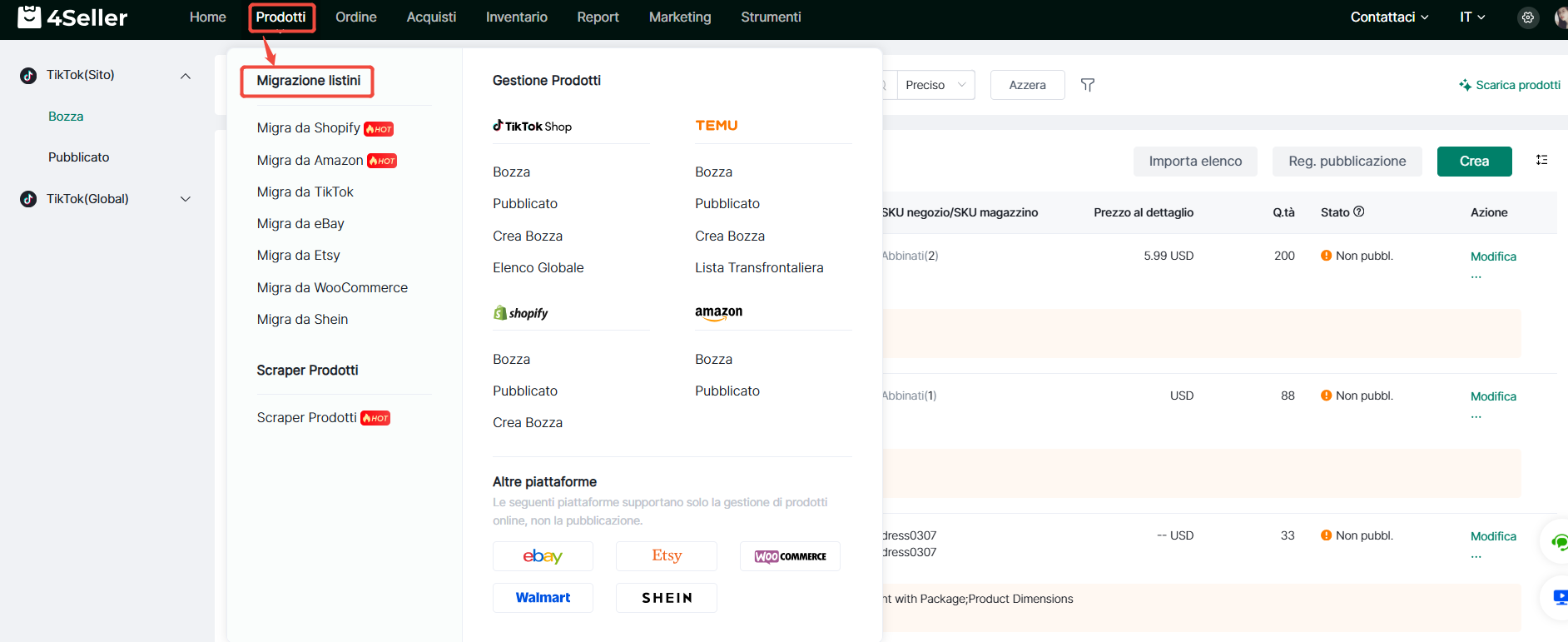Open Bozza under TEMU
The width and height of the screenshot is (1568, 642).
click(713, 172)
